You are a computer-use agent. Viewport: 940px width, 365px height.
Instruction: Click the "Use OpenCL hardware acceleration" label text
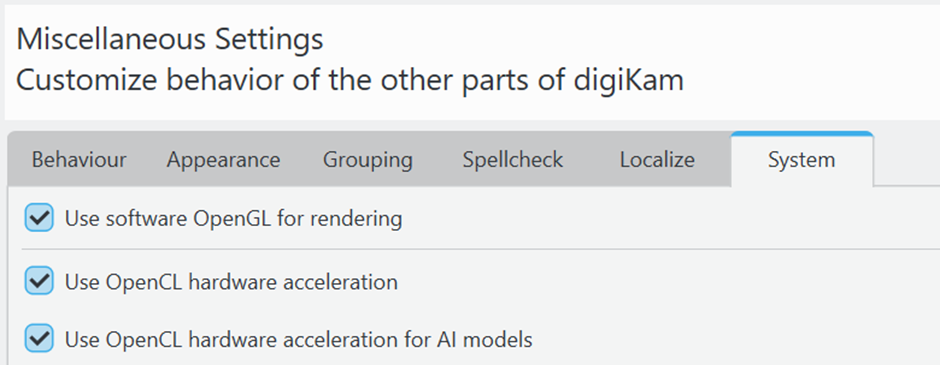click(x=231, y=282)
